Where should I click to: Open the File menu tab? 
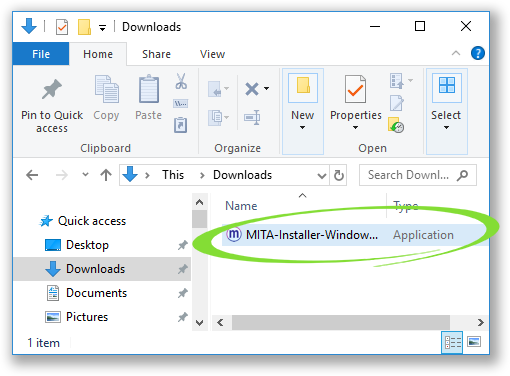coord(41,54)
